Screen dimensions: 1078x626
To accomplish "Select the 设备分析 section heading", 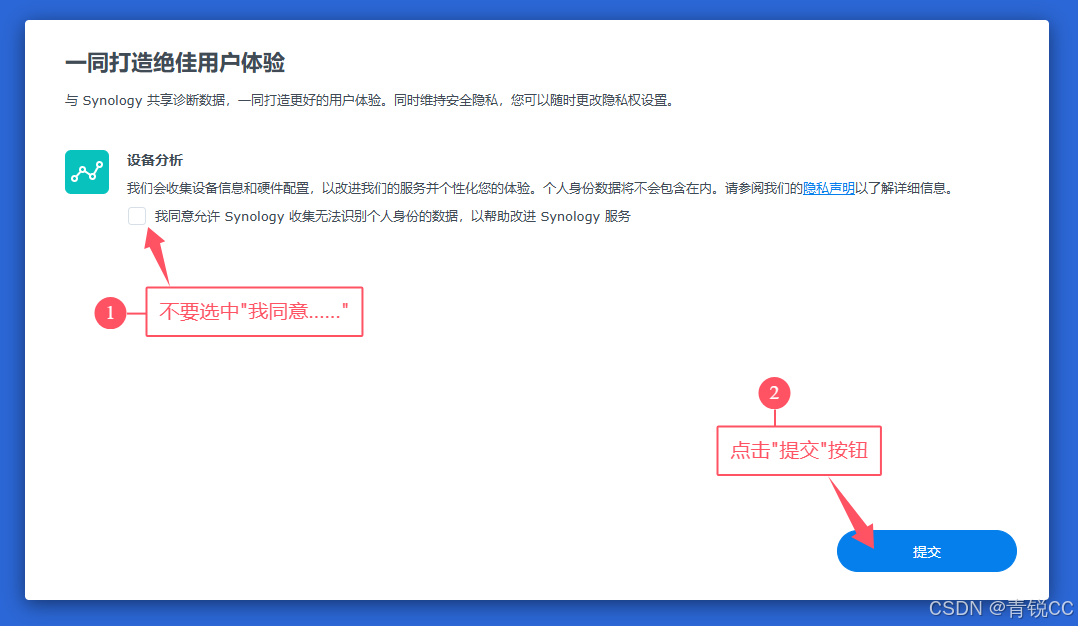I will click(155, 160).
